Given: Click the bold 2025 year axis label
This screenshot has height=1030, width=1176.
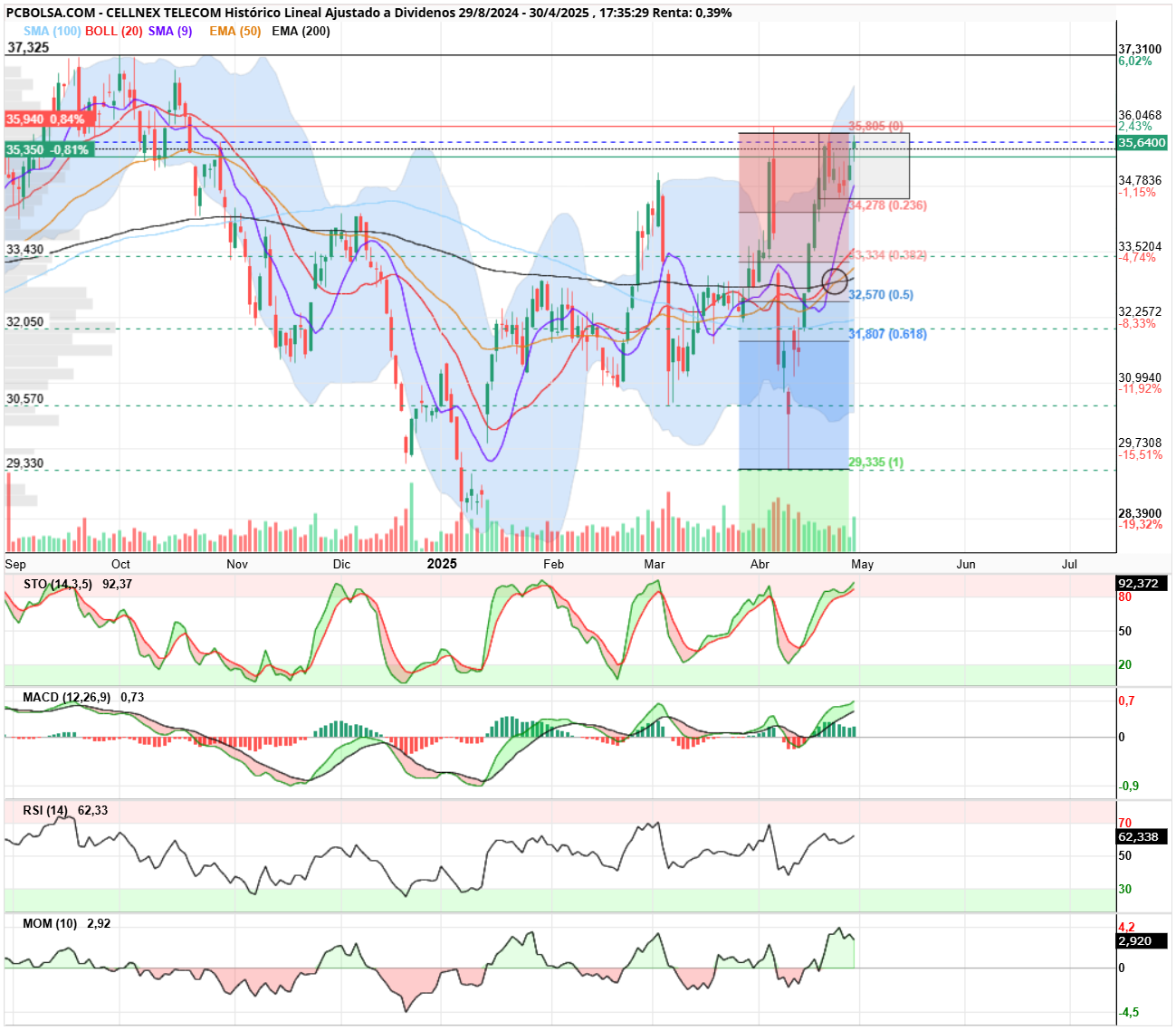Looking at the screenshot, I should click(x=442, y=564).
